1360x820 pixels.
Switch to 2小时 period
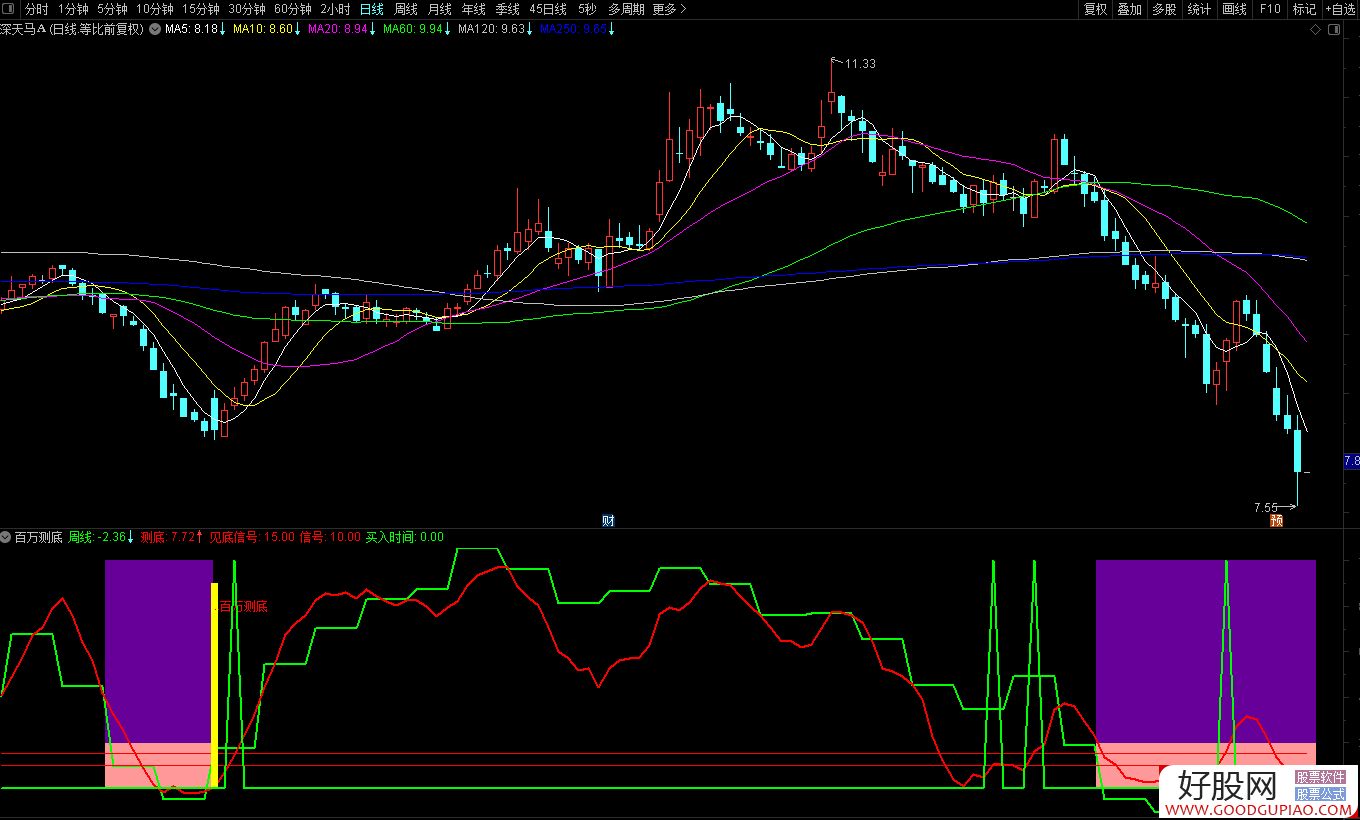pyautogui.click(x=335, y=9)
